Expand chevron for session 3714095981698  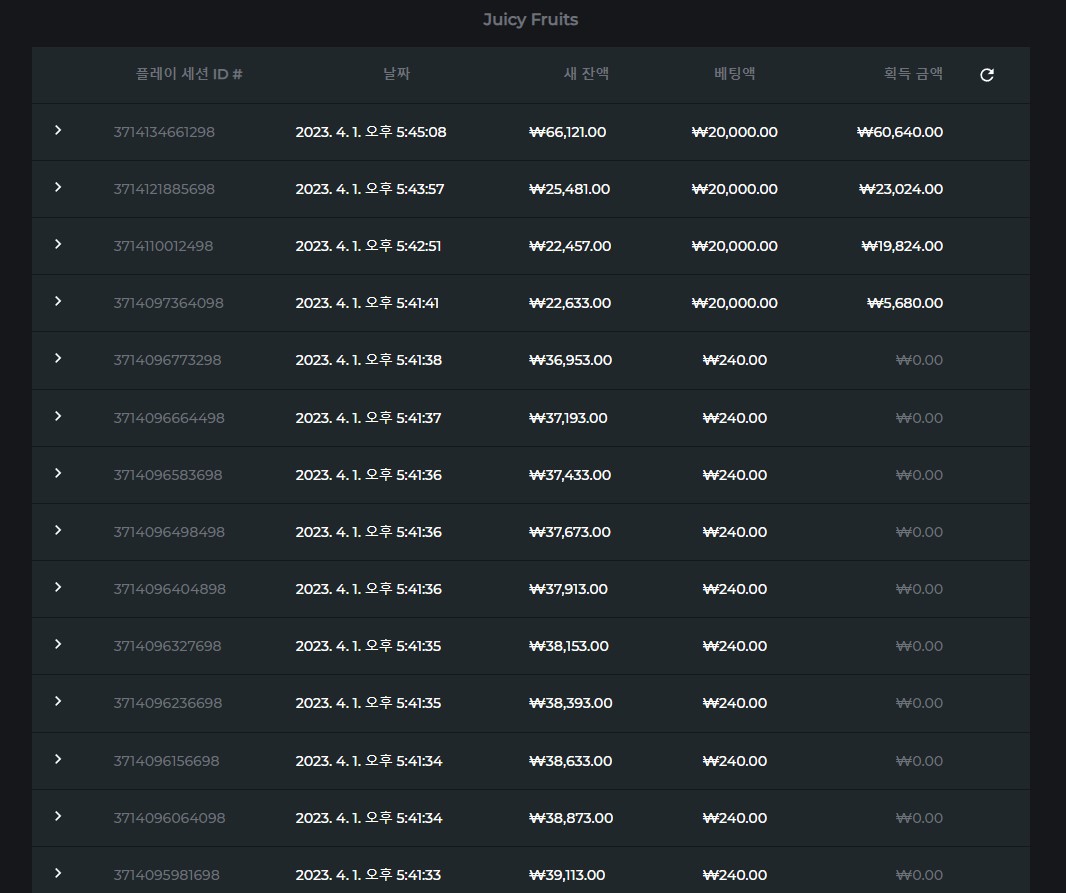(x=58, y=873)
